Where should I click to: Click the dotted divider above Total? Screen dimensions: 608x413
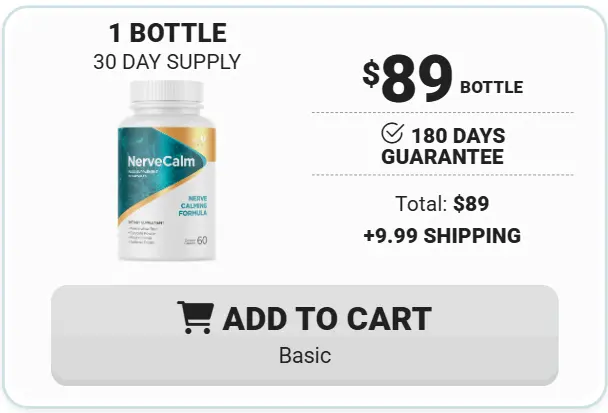tap(443, 175)
